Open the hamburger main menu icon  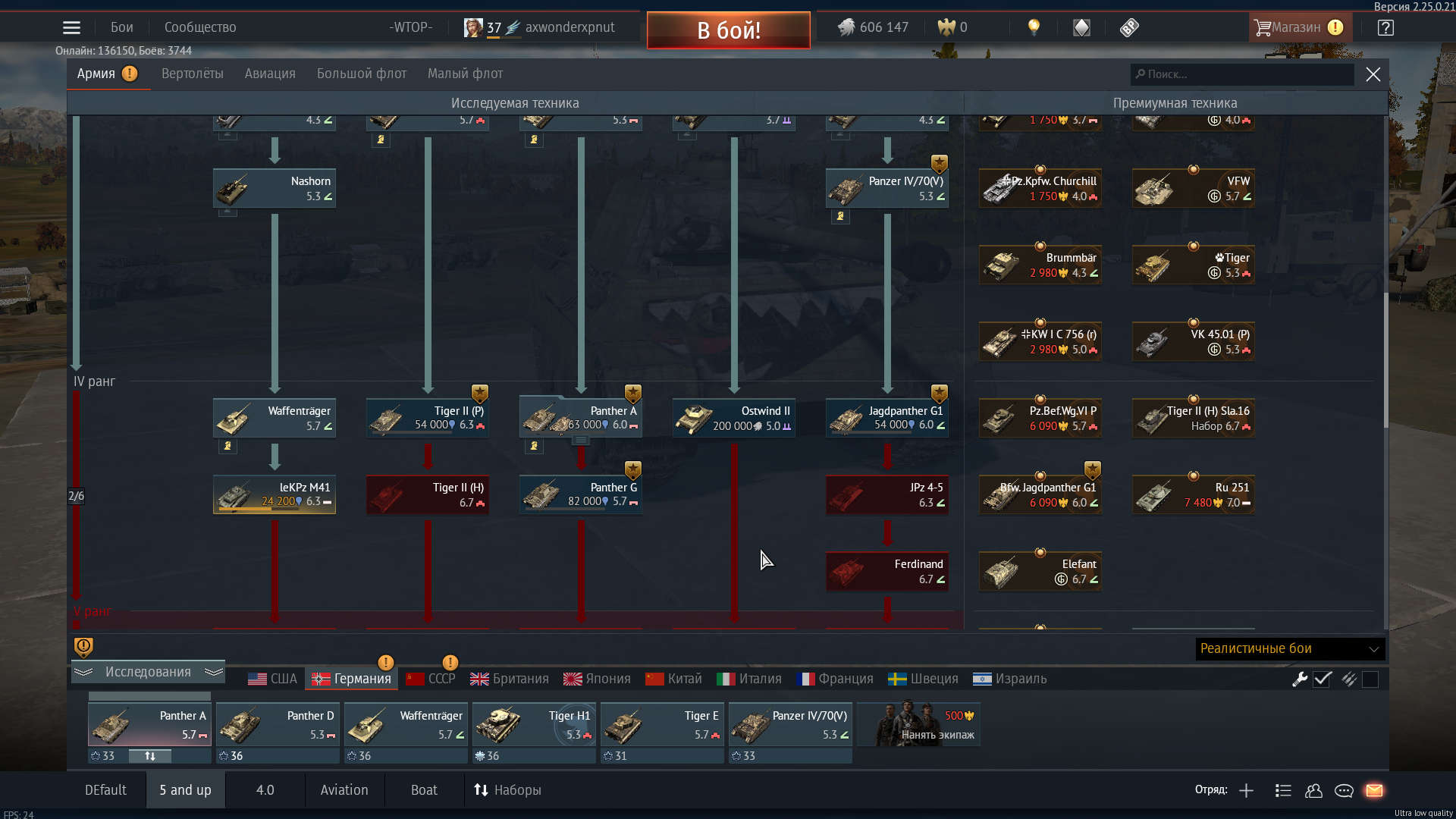pos(71,28)
